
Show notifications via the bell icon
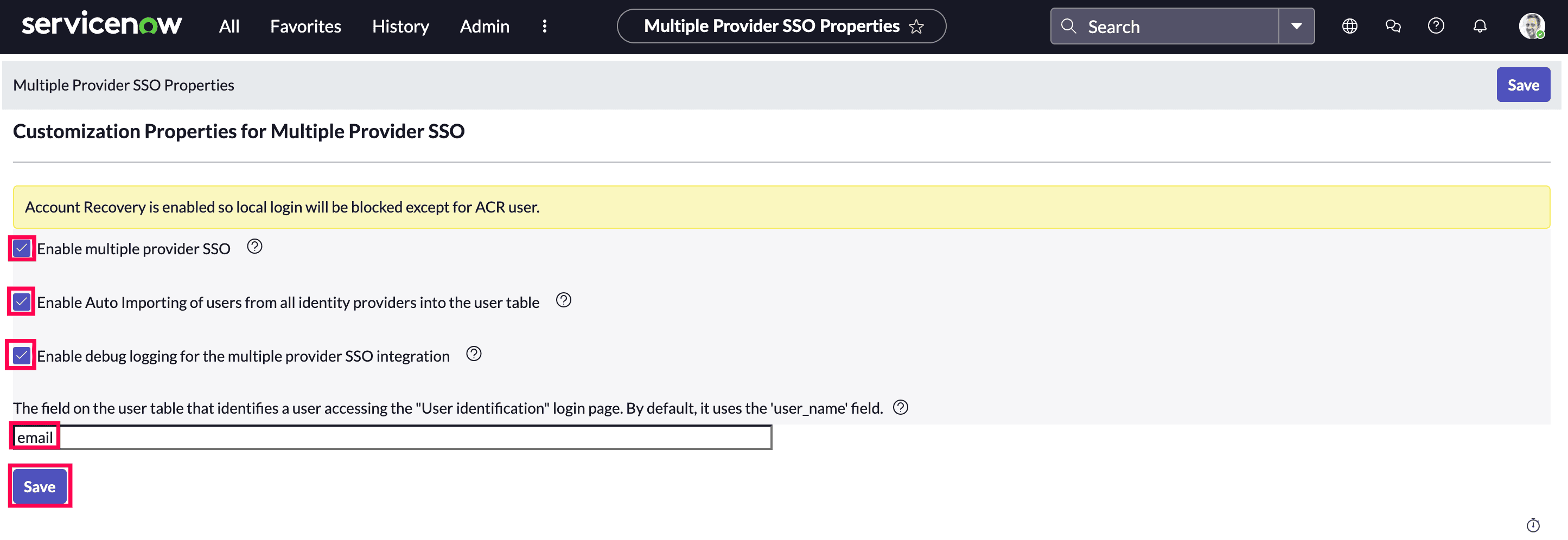pyautogui.click(x=1480, y=26)
